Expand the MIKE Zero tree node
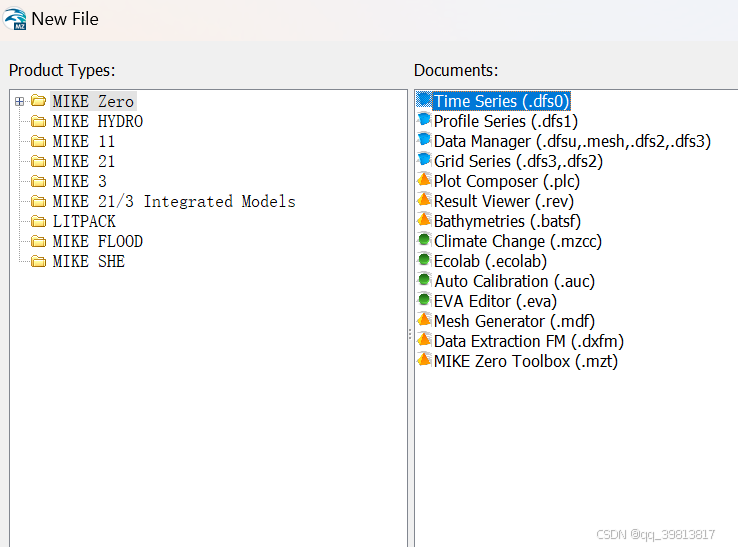738x547 pixels. coord(19,101)
